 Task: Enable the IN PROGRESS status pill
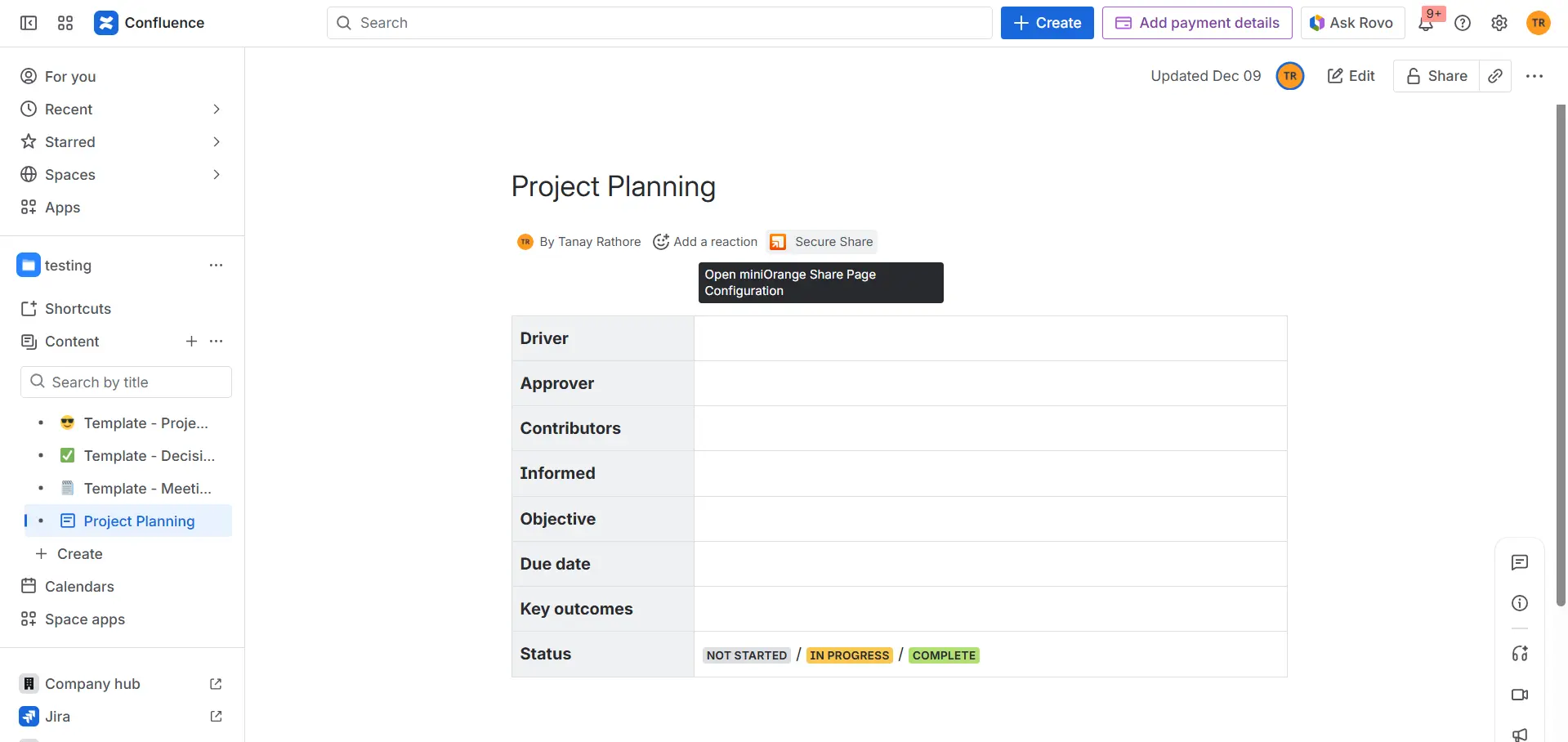tap(849, 655)
